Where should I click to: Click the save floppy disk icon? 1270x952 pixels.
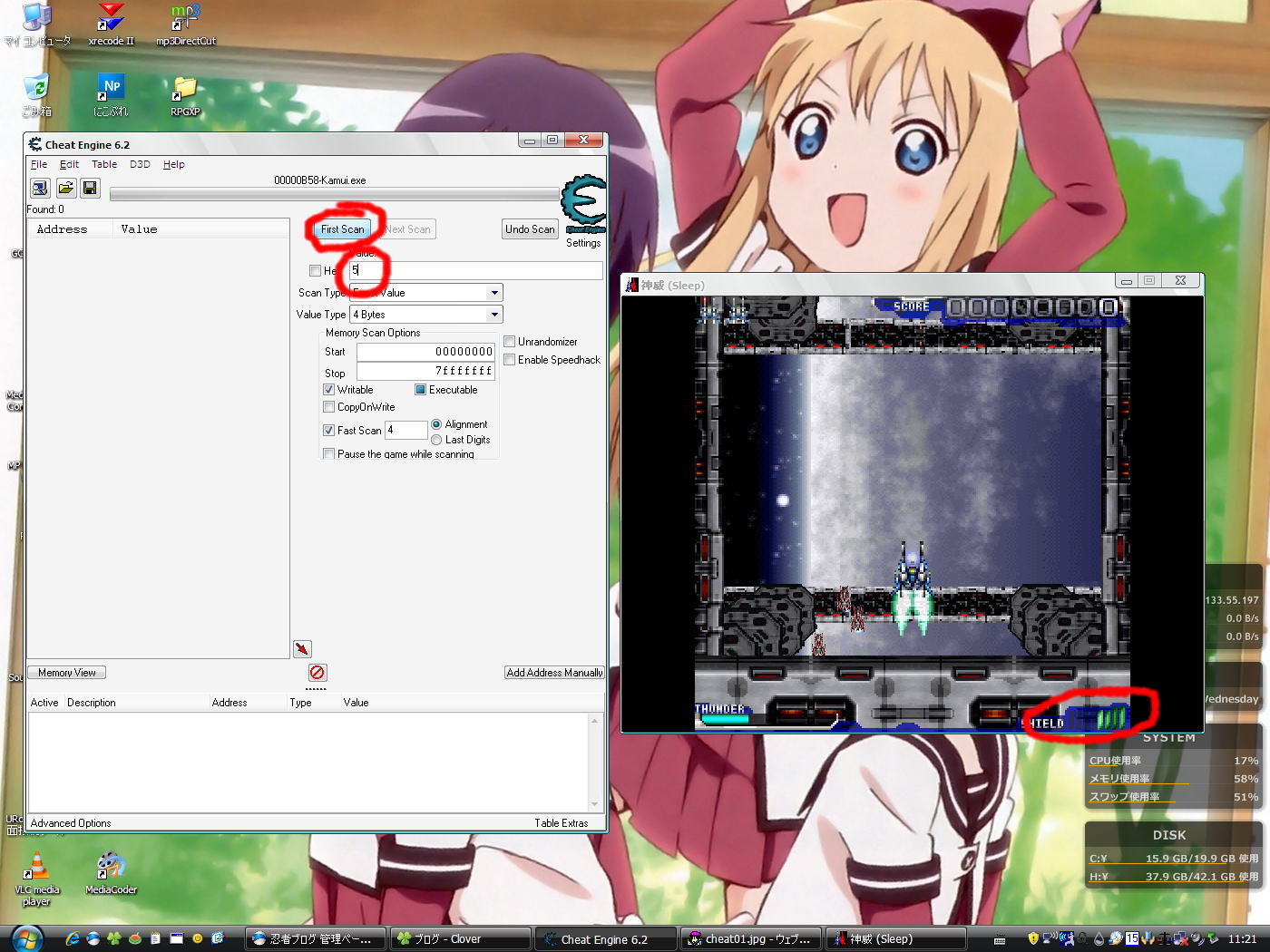point(90,188)
